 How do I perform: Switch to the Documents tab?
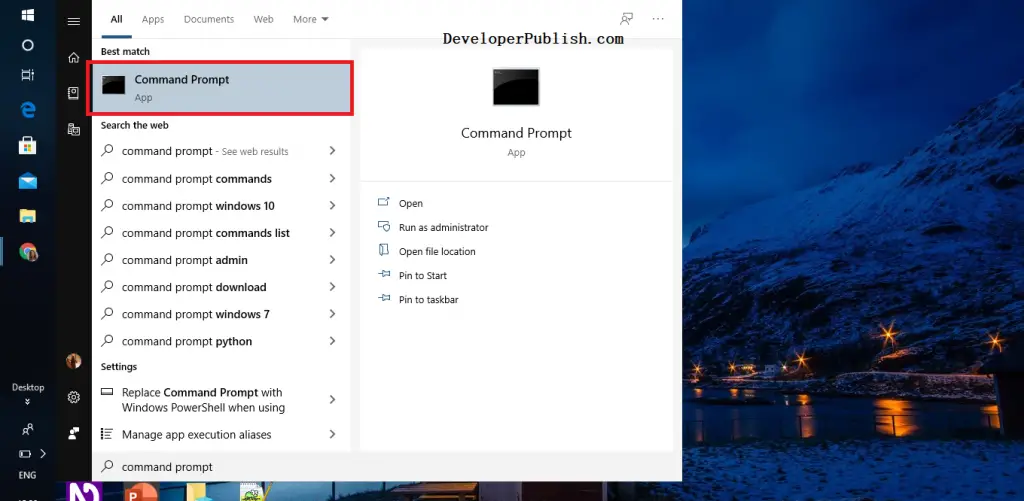(209, 19)
